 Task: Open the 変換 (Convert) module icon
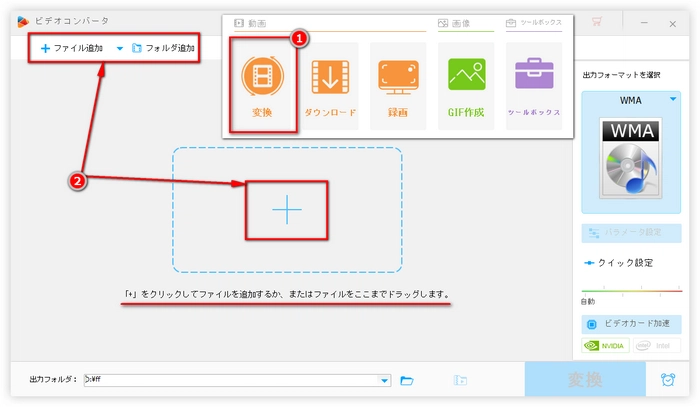pos(264,83)
